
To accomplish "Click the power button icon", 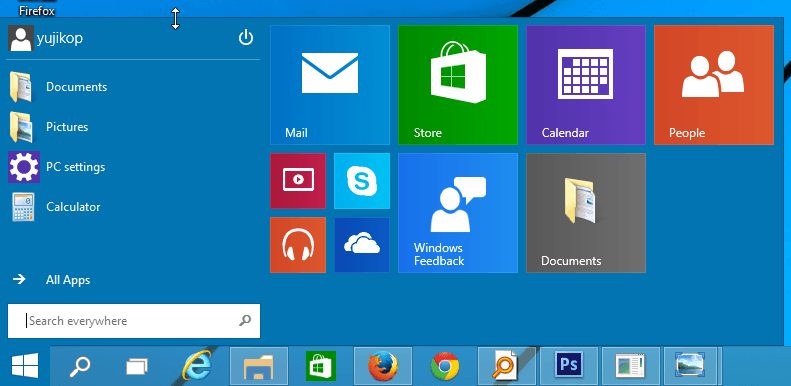I will 246,37.
